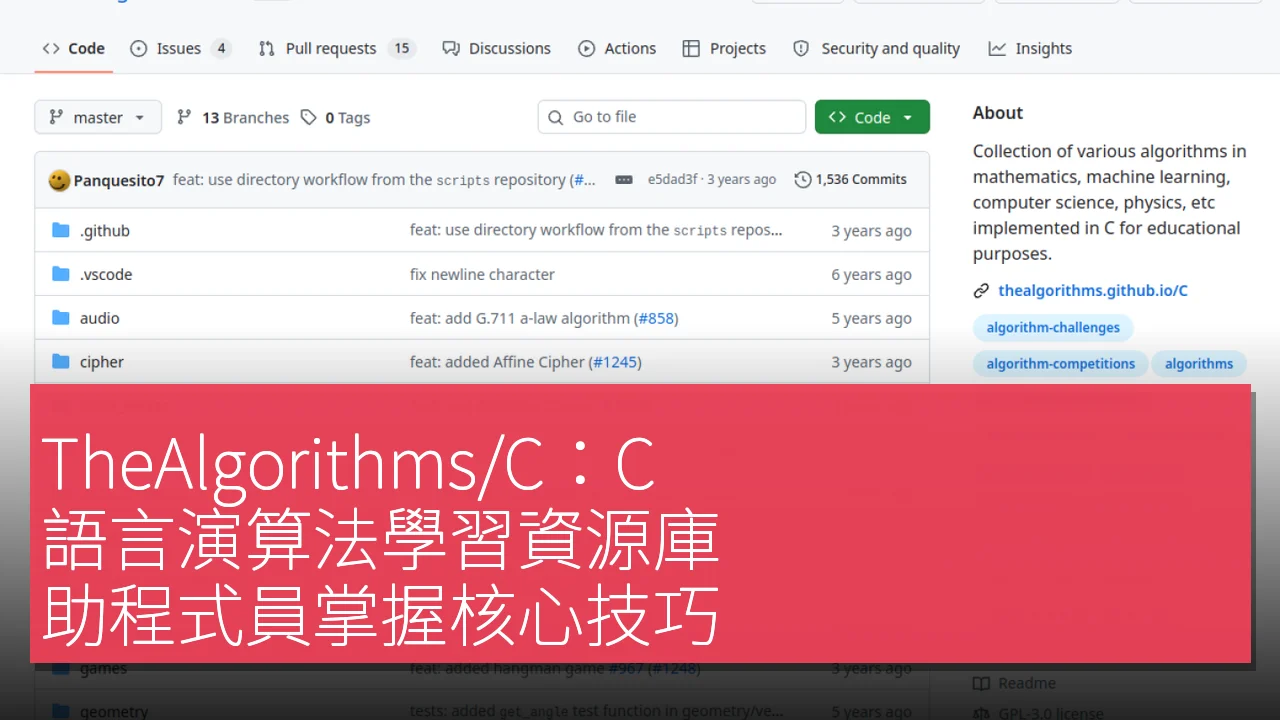The image size is (1280, 720).
Task: Open the .vscode folder
Action: [106, 275]
